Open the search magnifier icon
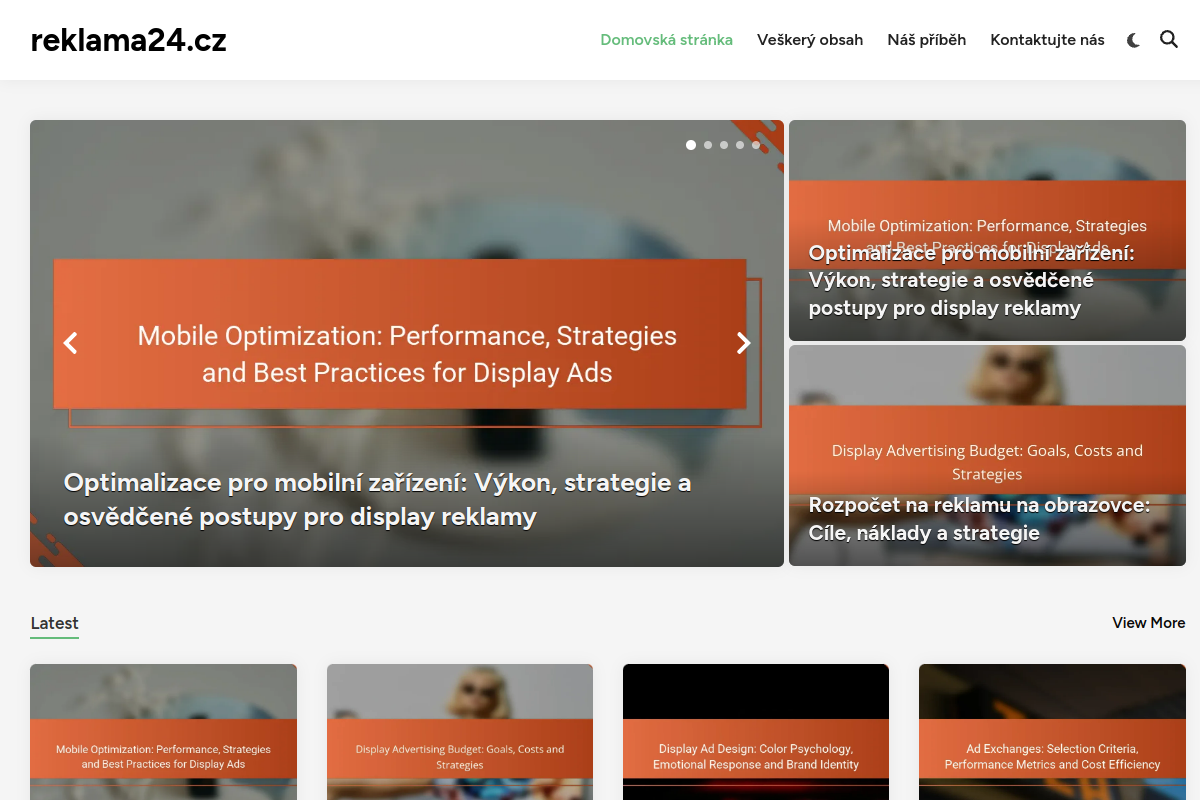The width and height of the screenshot is (1200, 800). [x=1169, y=40]
